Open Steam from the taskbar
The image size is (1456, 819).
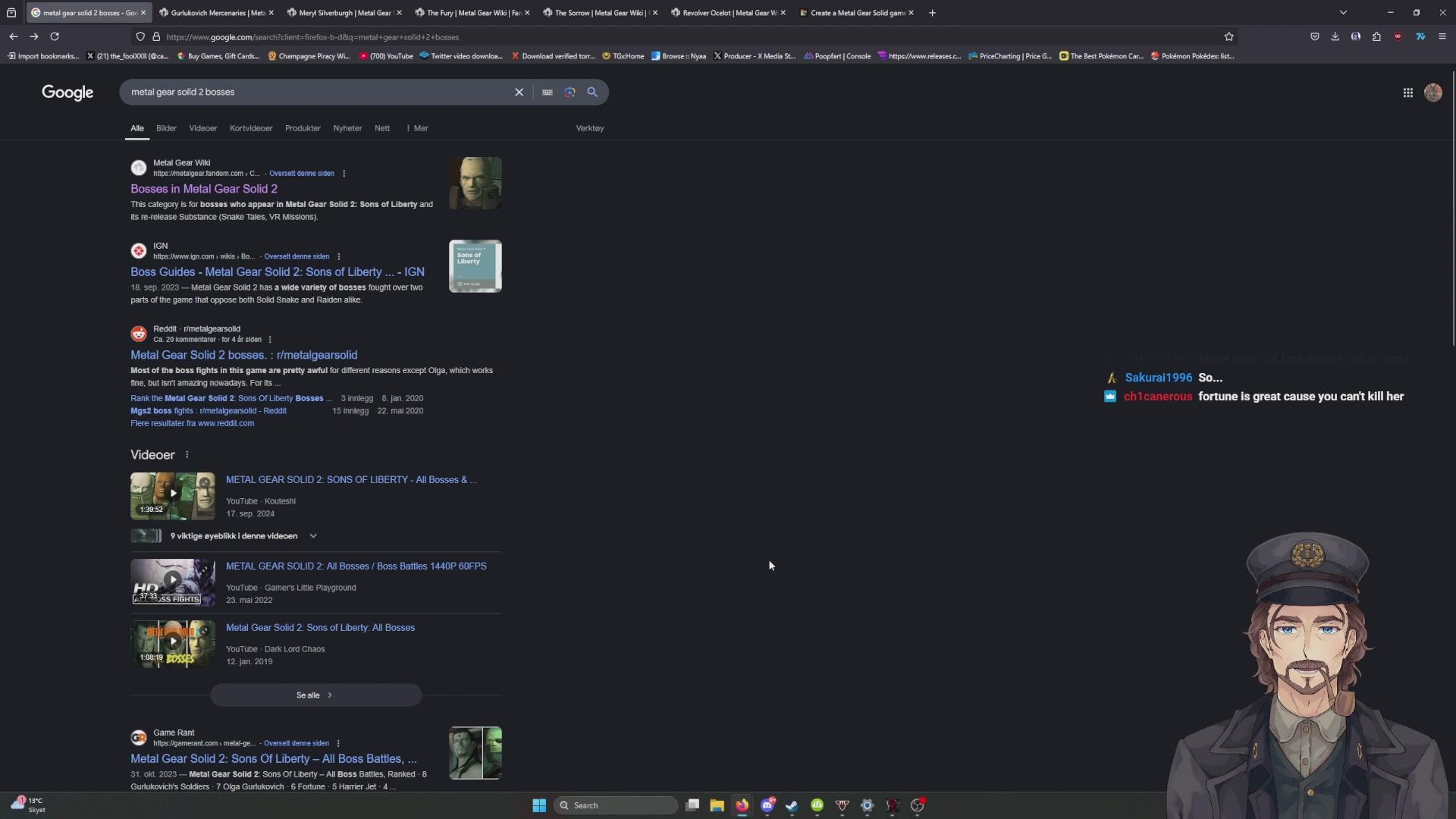[x=792, y=805]
